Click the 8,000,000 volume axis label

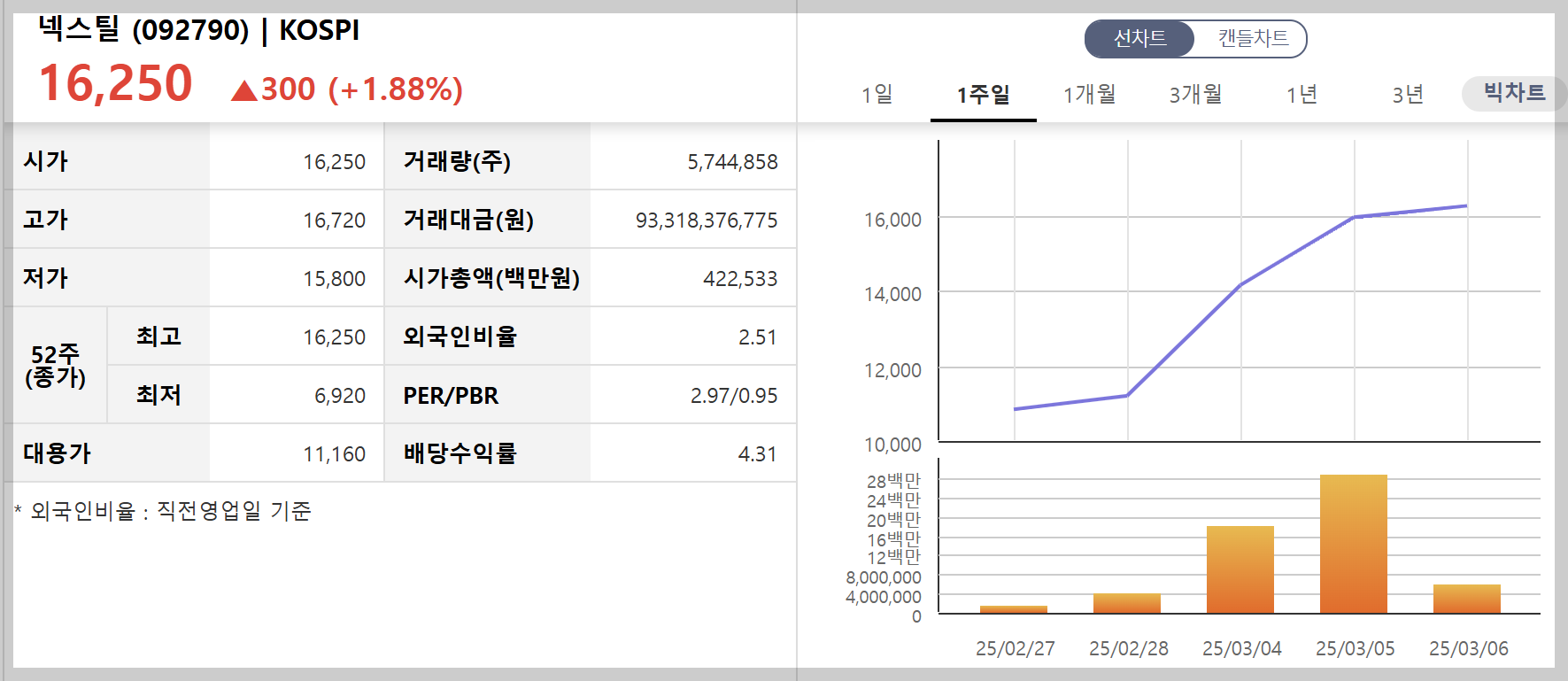(884, 577)
